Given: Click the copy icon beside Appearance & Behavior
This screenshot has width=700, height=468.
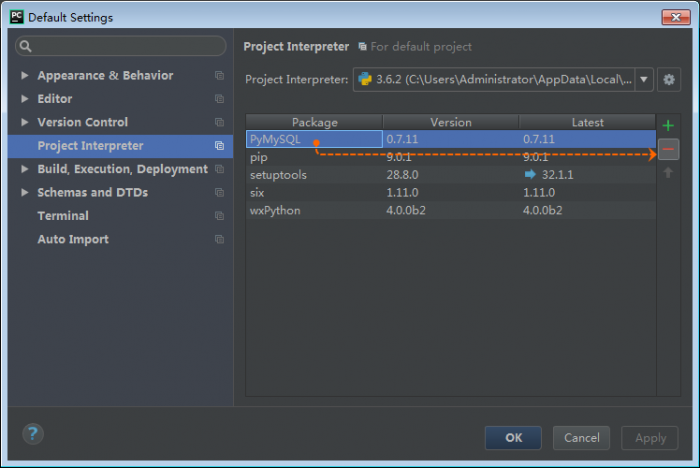Looking at the screenshot, I should (x=219, y=76).
